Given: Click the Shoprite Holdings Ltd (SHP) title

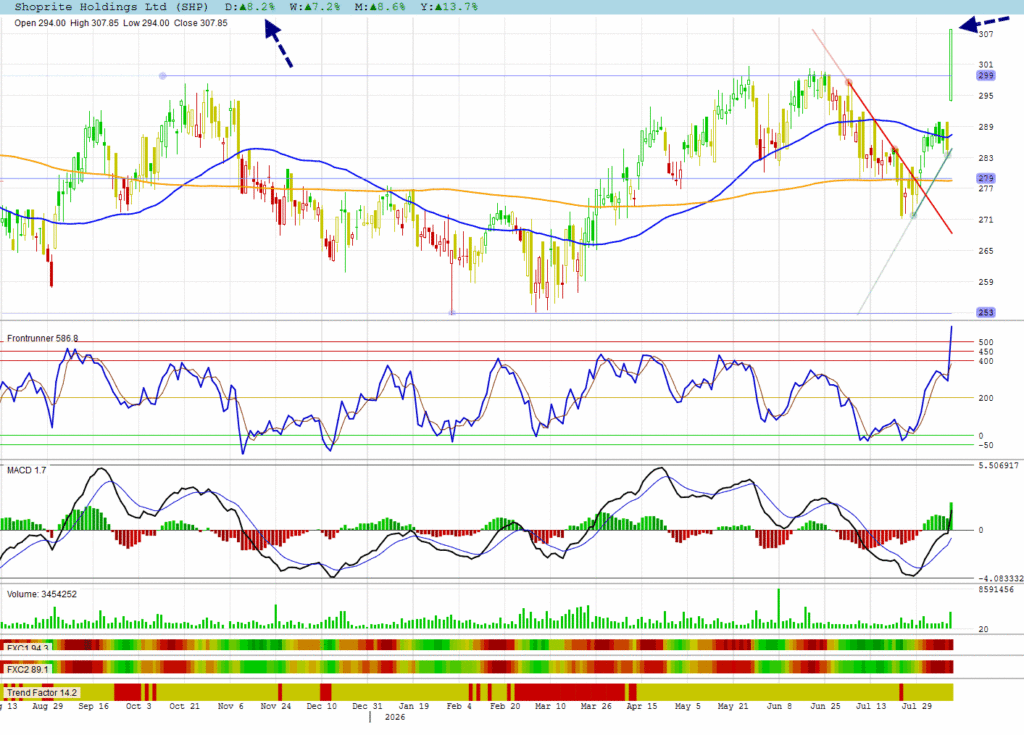Looking at the screenshot, I should [x=111, y=7].
